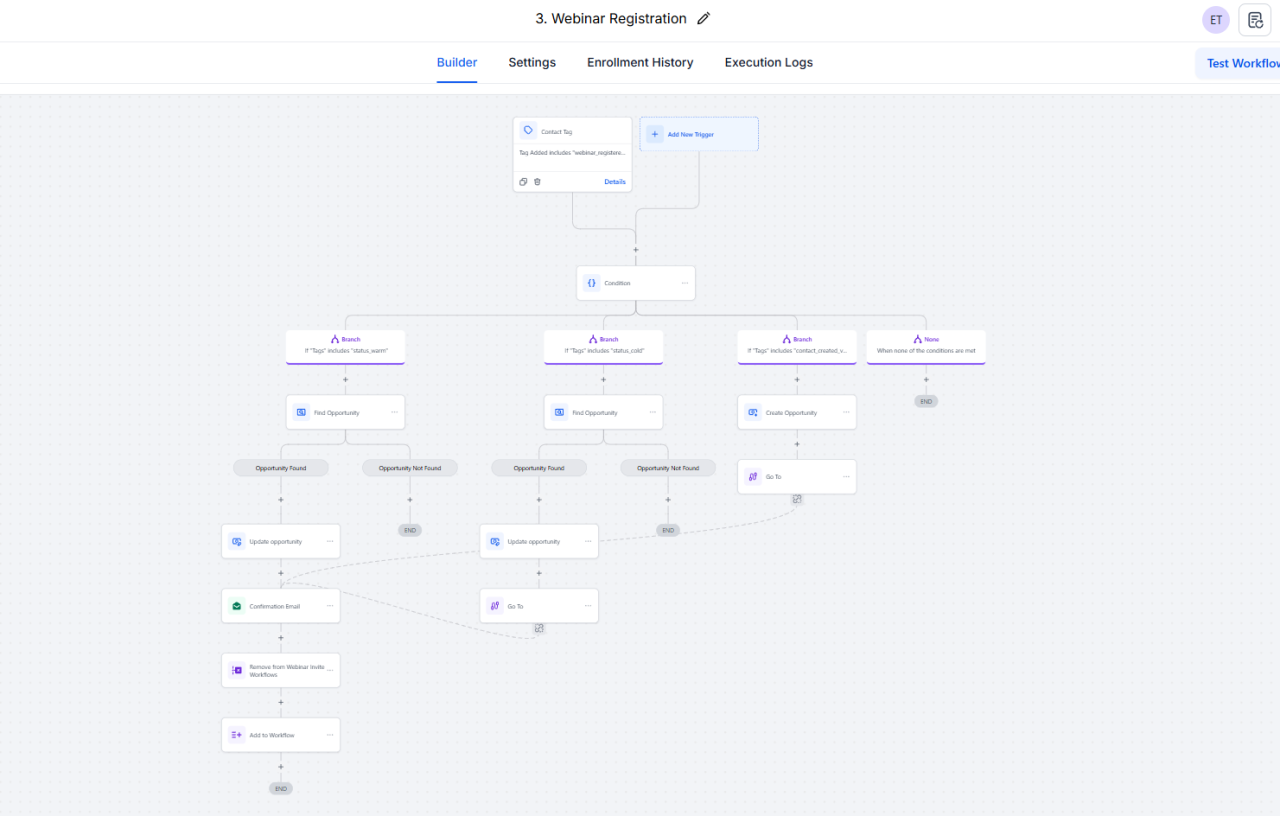Click the END node below Add to Workflow
Viewport: 1280px width, 816px height.
tap(281, 788)
